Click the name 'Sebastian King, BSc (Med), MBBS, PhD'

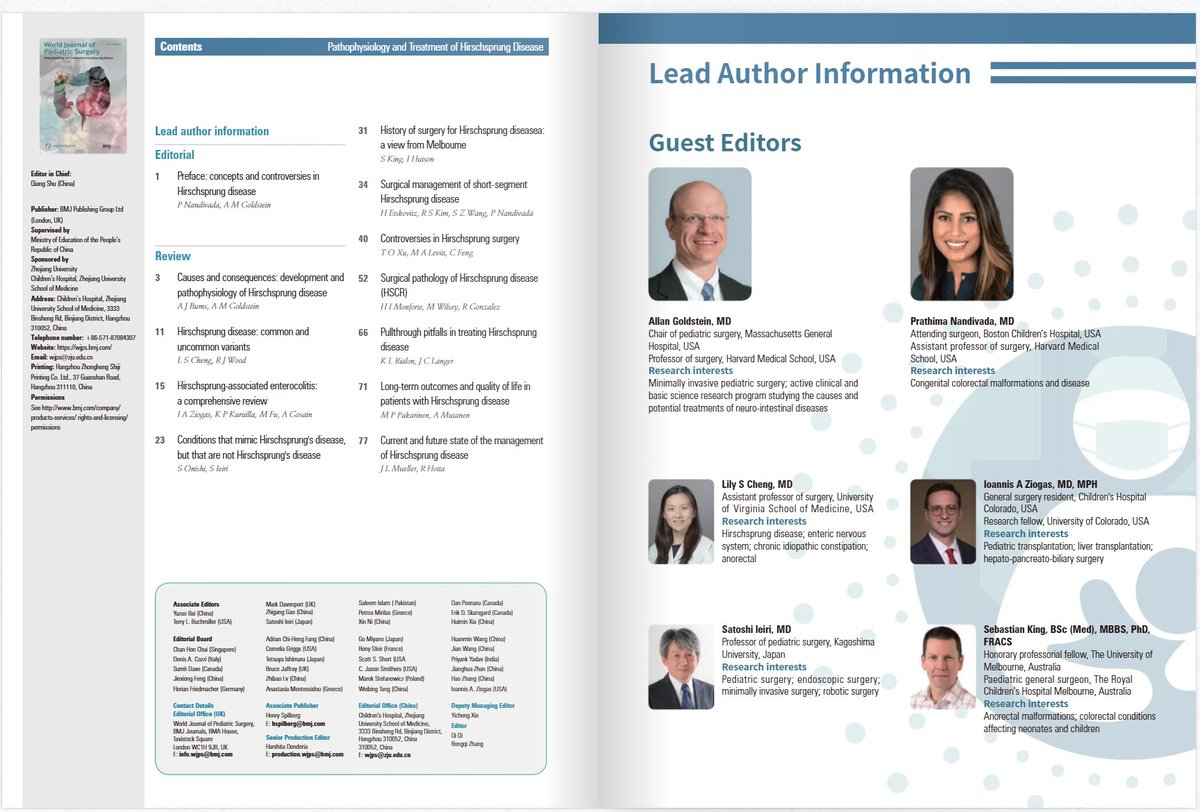1067,629
